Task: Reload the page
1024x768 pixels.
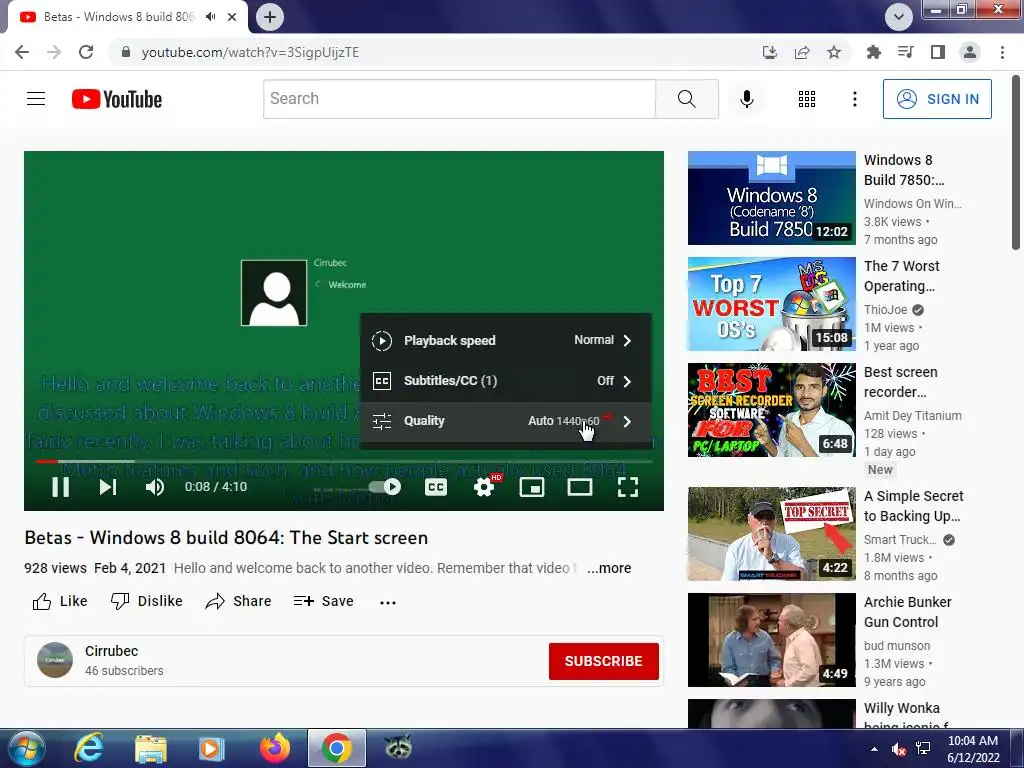Action: pyautogui.click(x=86, y=52)
